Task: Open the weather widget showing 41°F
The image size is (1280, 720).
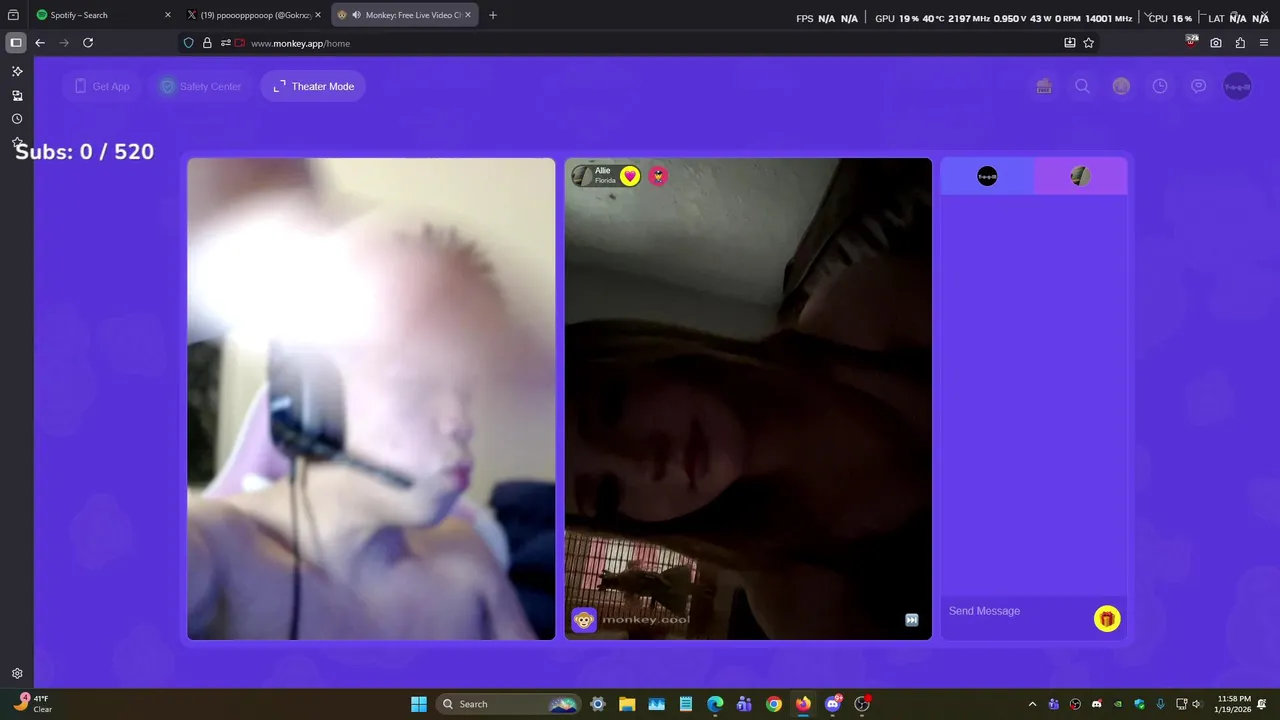Action: click(x=33, y=704)
